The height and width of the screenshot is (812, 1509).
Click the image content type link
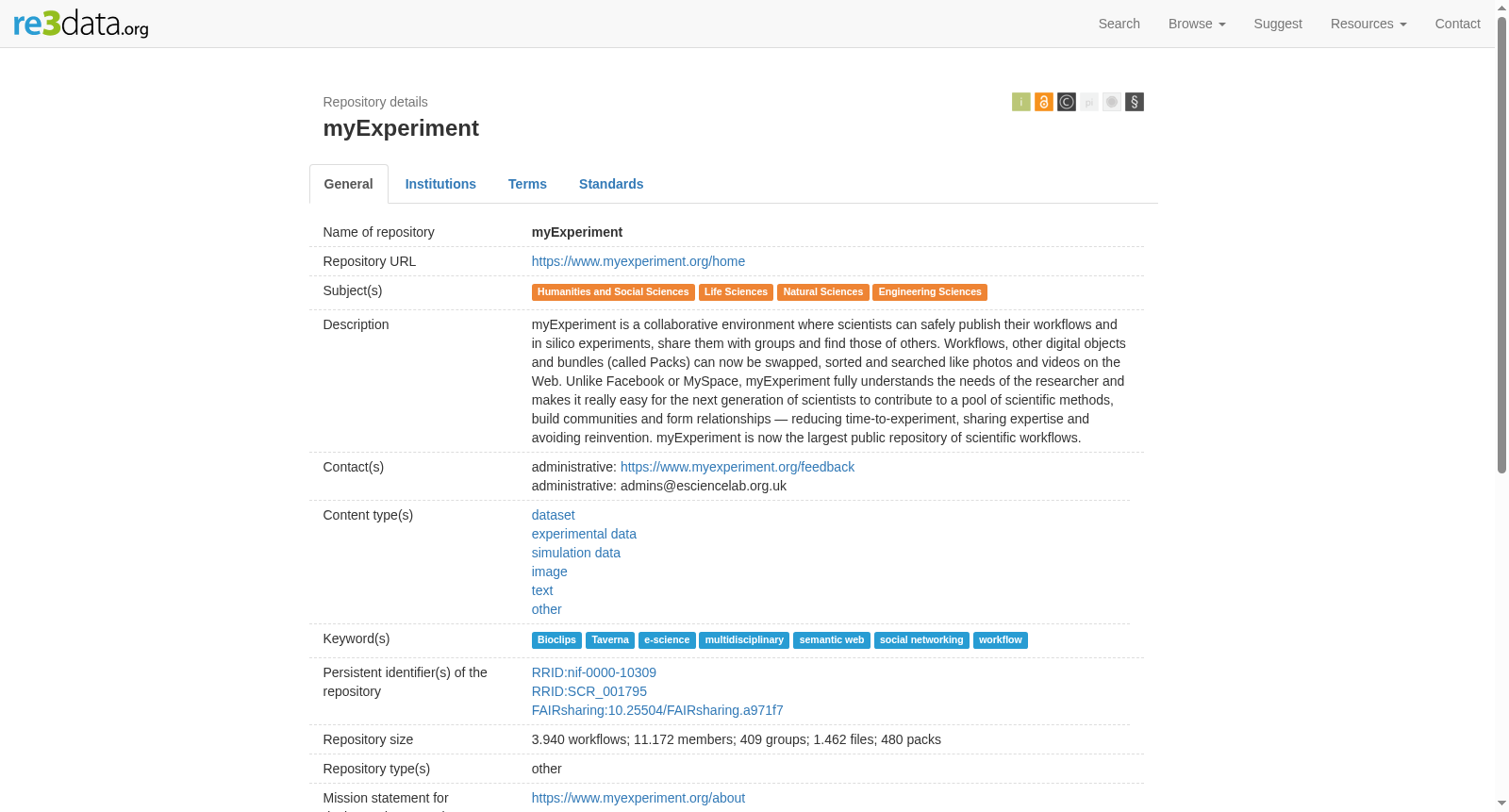coord(550,572)
